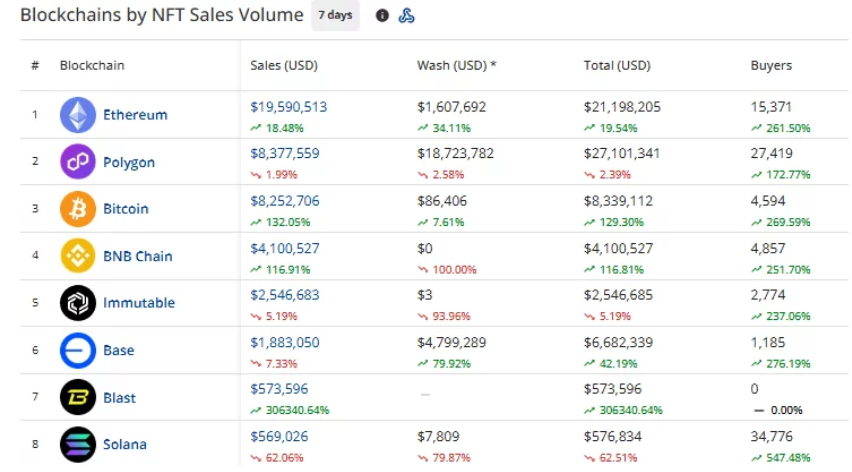Select Bitcoin sales change 132.05%
The height and width of the screenshot is (472, 852).
coord(287,222)
